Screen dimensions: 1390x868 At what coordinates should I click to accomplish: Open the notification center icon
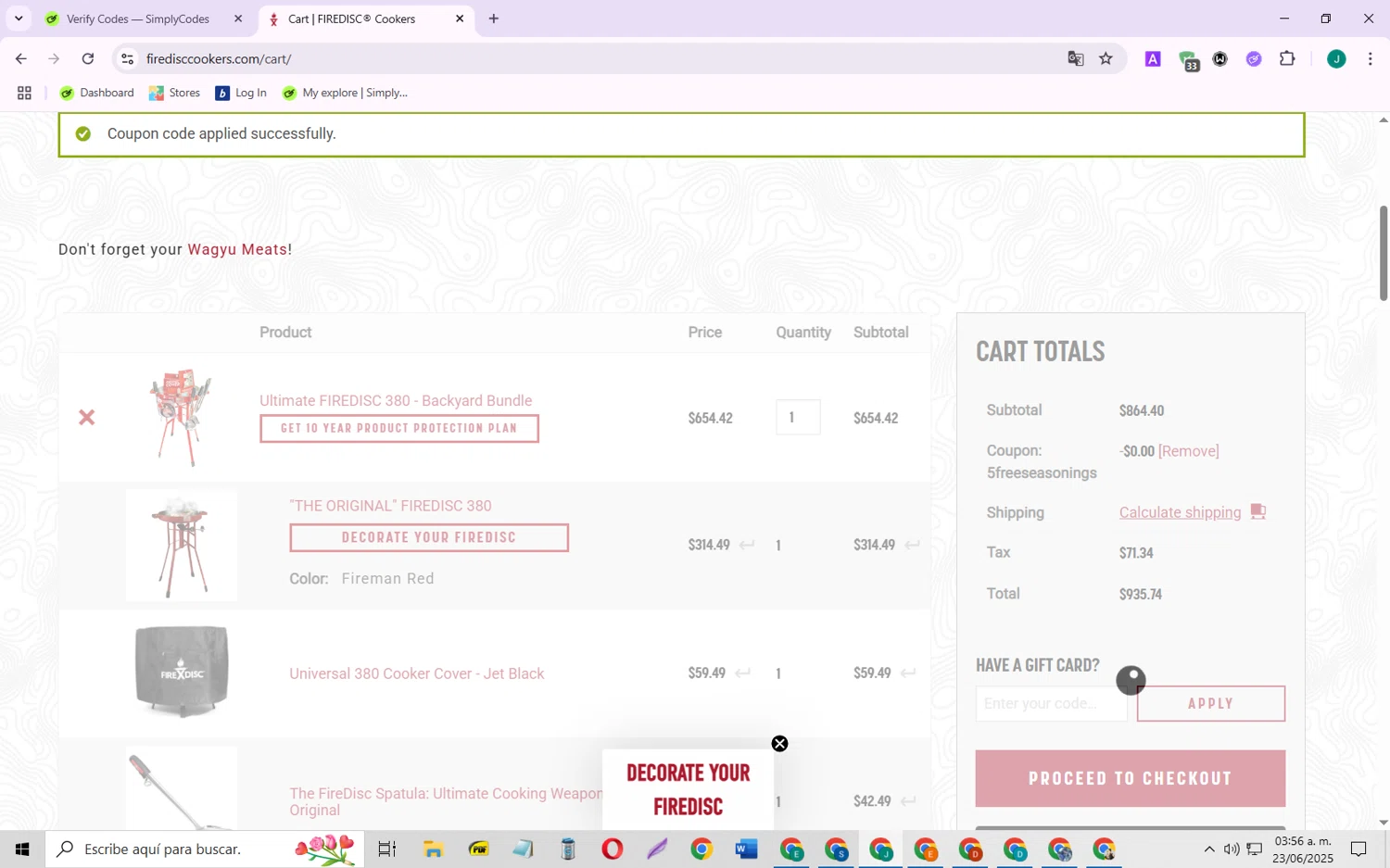[x=1358, y=849]
